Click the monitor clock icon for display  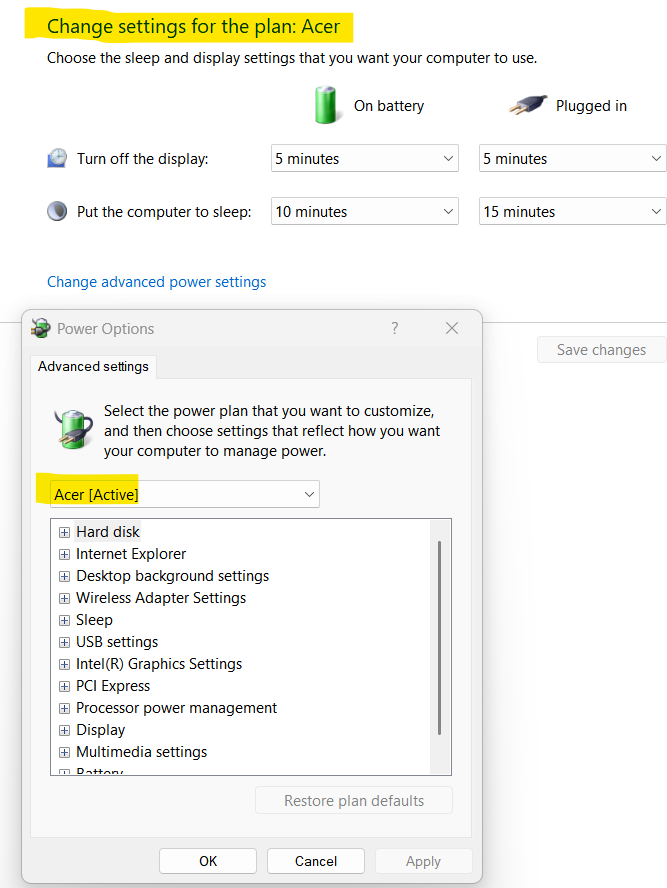point(57,158)
